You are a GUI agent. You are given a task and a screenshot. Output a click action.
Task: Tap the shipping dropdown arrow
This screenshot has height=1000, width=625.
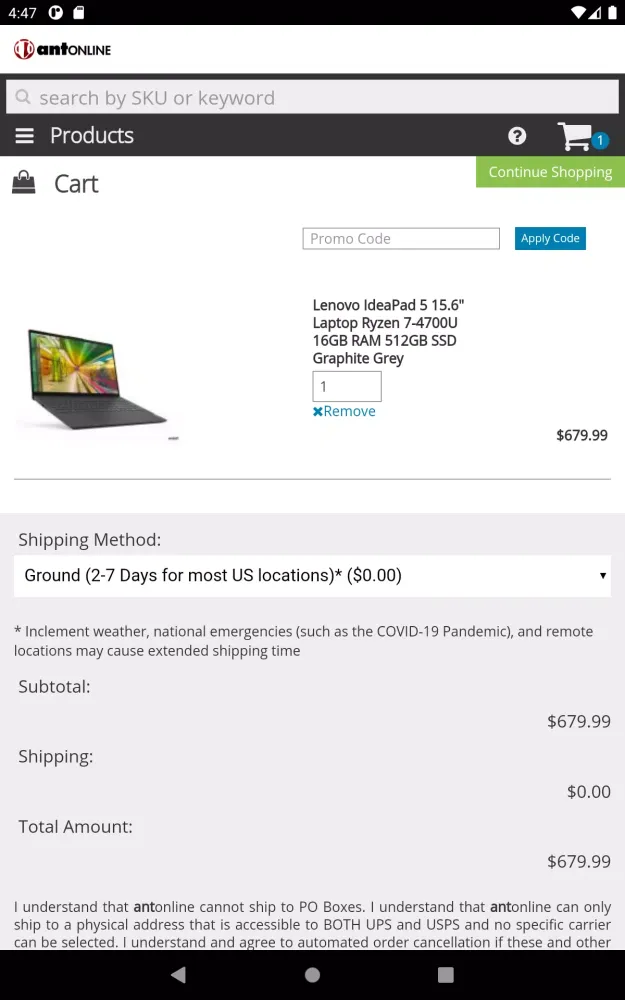[x=603, y=575]
